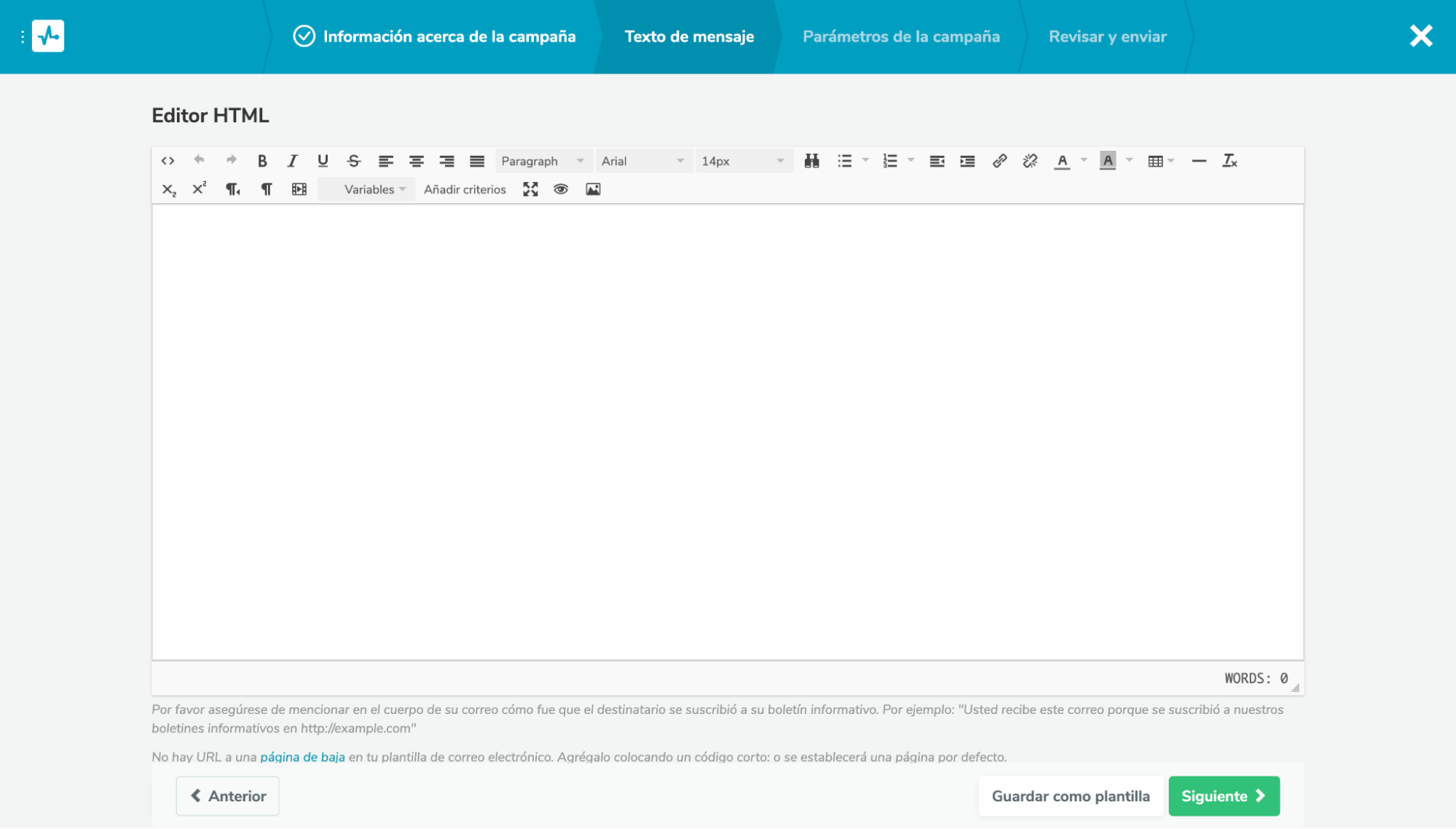Open text color picker arrow
The height and width of the screenshot is (829, 1456).
point(1084,161)
